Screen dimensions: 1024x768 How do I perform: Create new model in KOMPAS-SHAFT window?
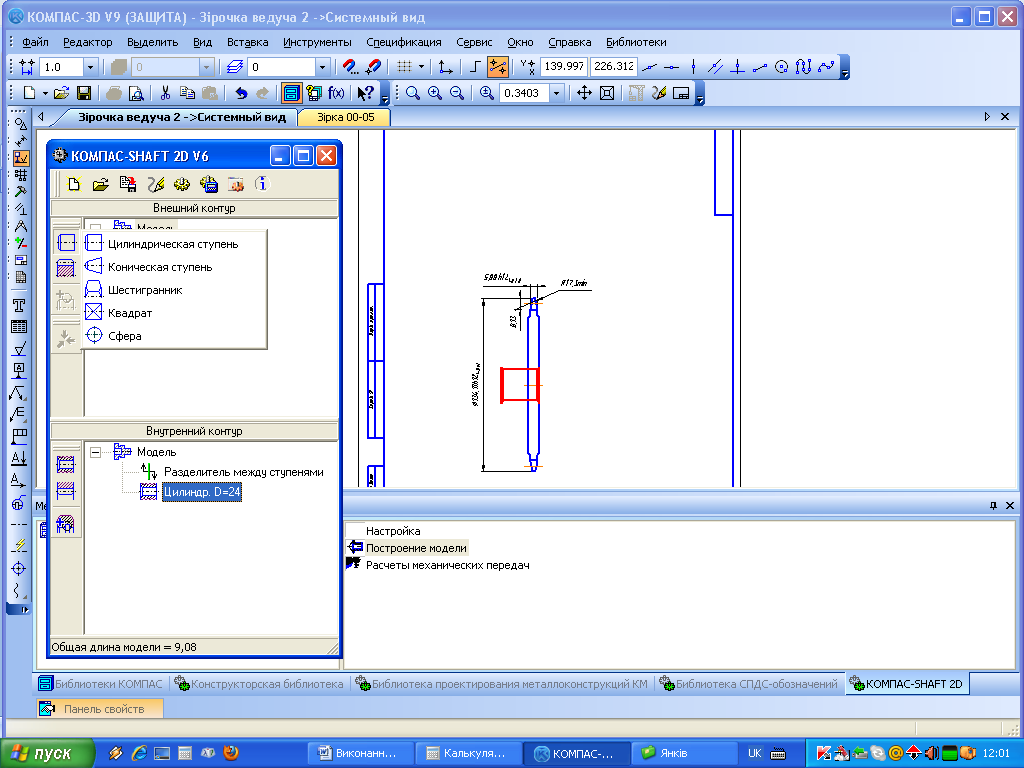tap(74, 184)
